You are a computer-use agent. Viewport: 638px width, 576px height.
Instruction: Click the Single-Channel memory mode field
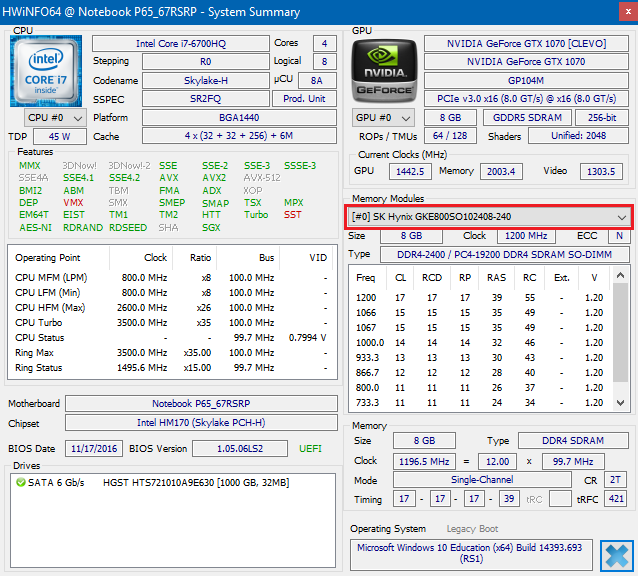[x=482, y=480]
